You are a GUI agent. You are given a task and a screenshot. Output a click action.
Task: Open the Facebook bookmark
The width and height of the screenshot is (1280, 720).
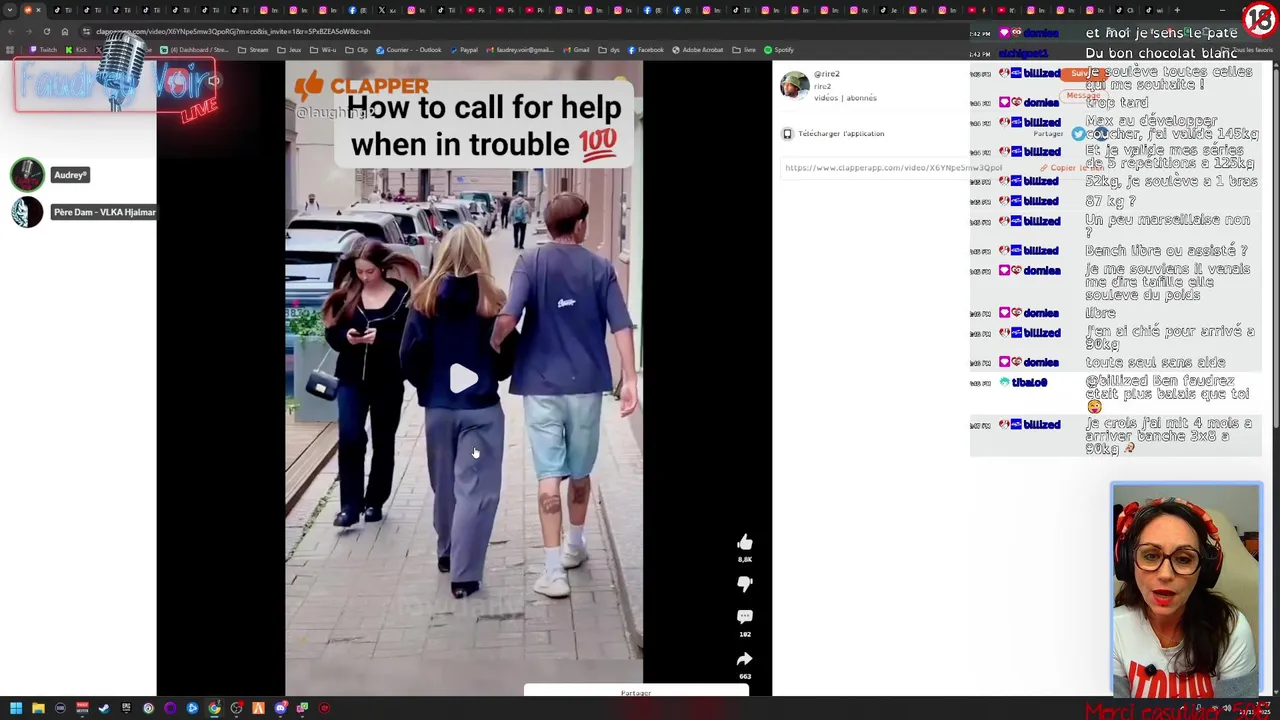tap(645, 50)
